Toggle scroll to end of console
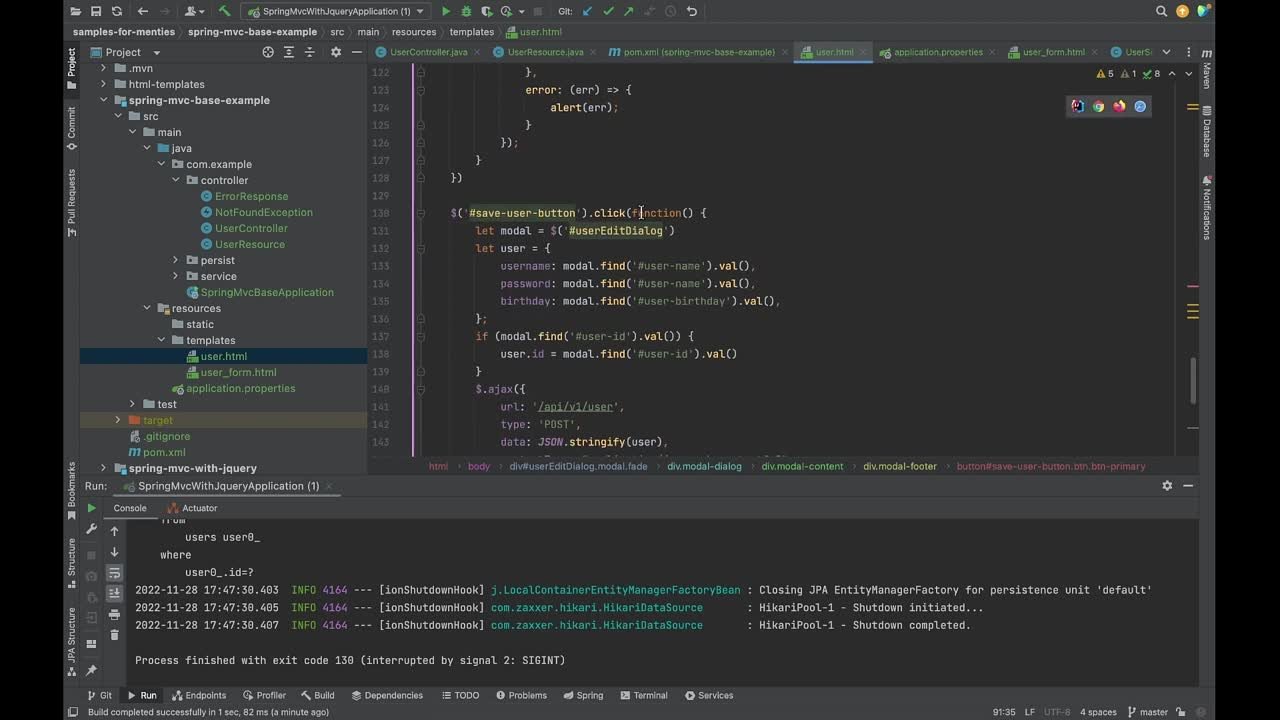The height and width of the screenshot is (720, 1280). 114,594
